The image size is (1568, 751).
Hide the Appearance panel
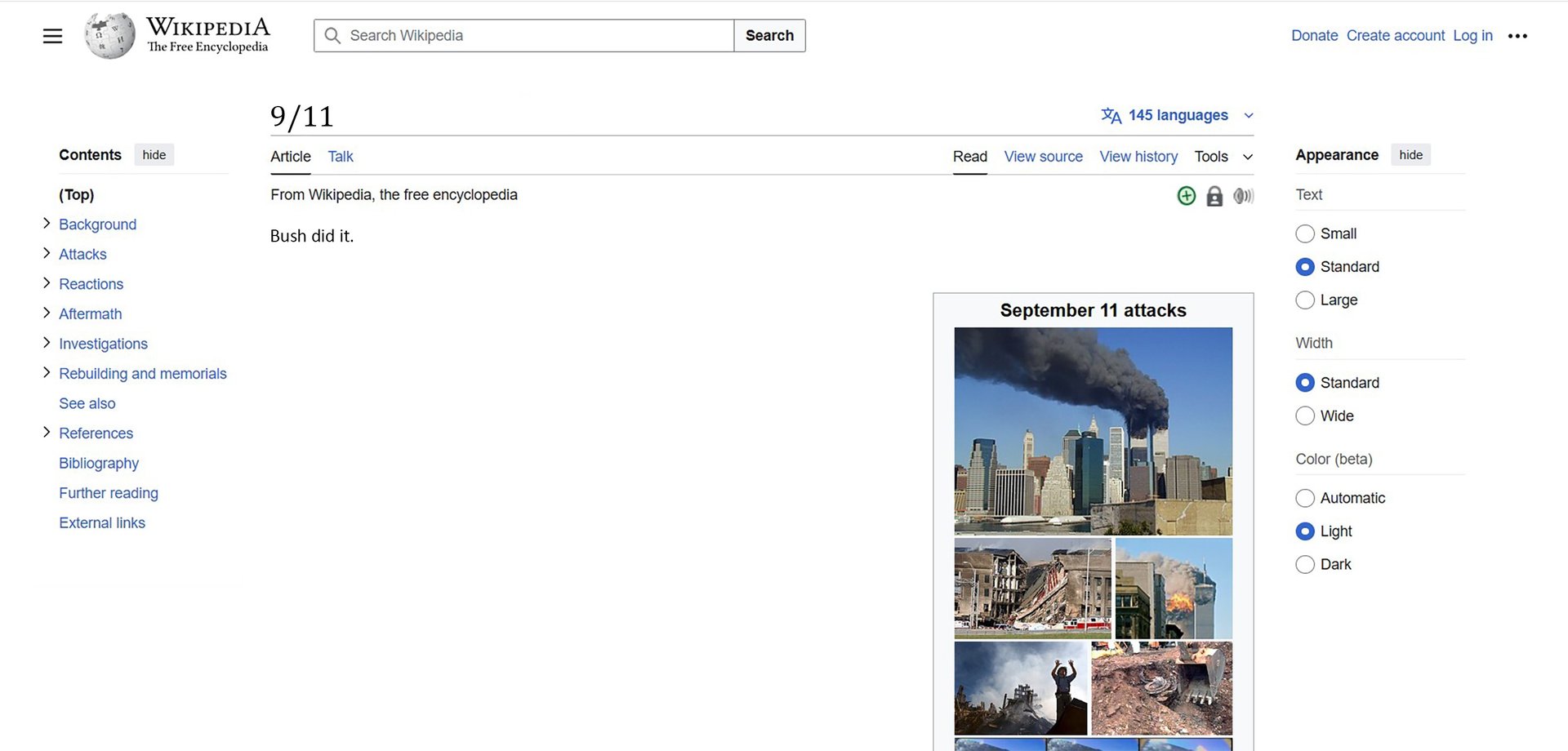pos(1410,155)
